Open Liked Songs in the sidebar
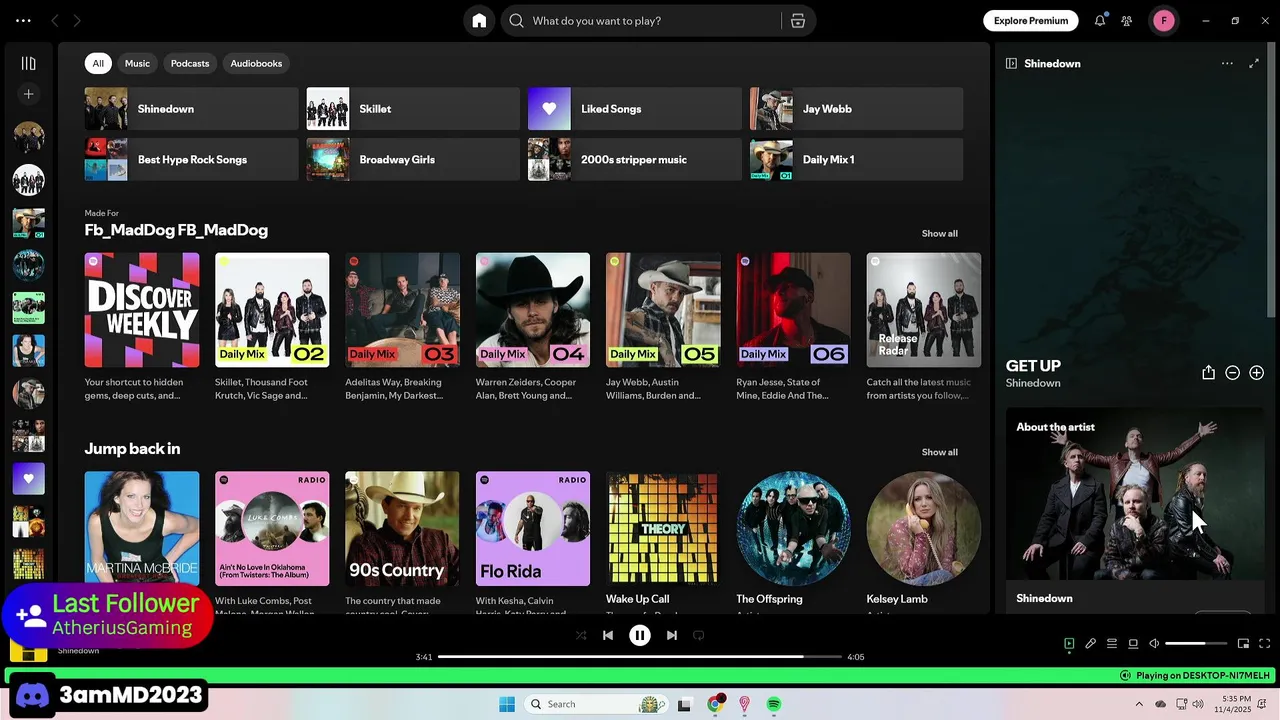The height and width of the screenshot is (720, 1280). click(28, 479)
